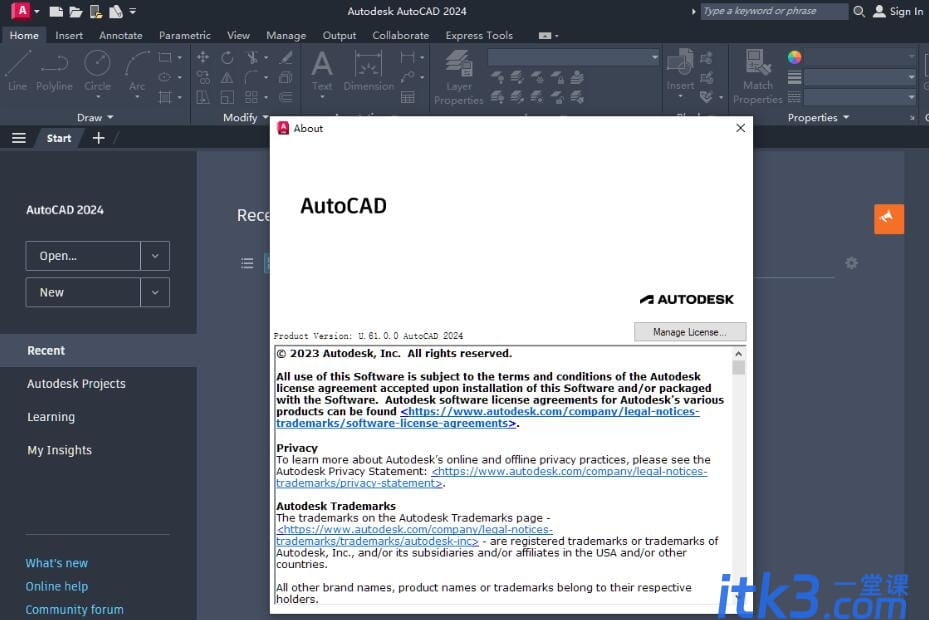
Task: Select the Trim scissors tool
Action: click(x=252, y=57)
